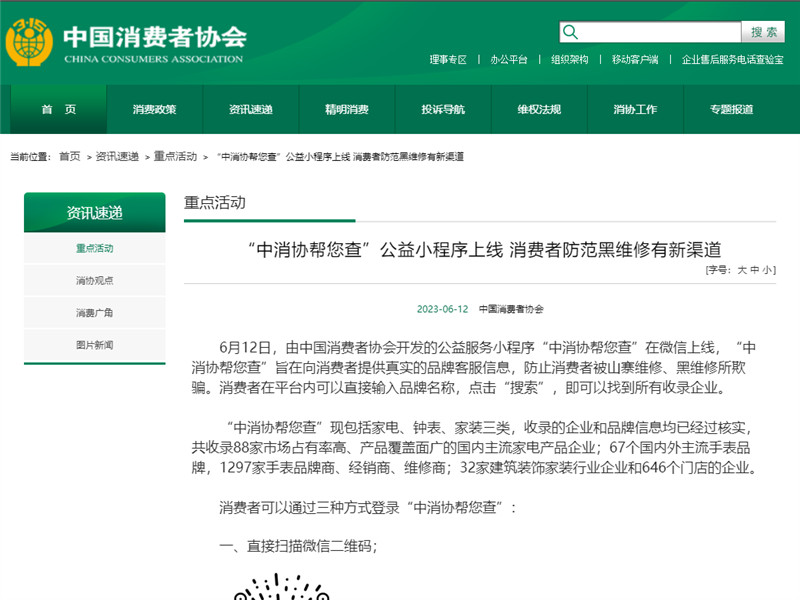Click the article title in the breadcrumb trail

pos(340,157)
